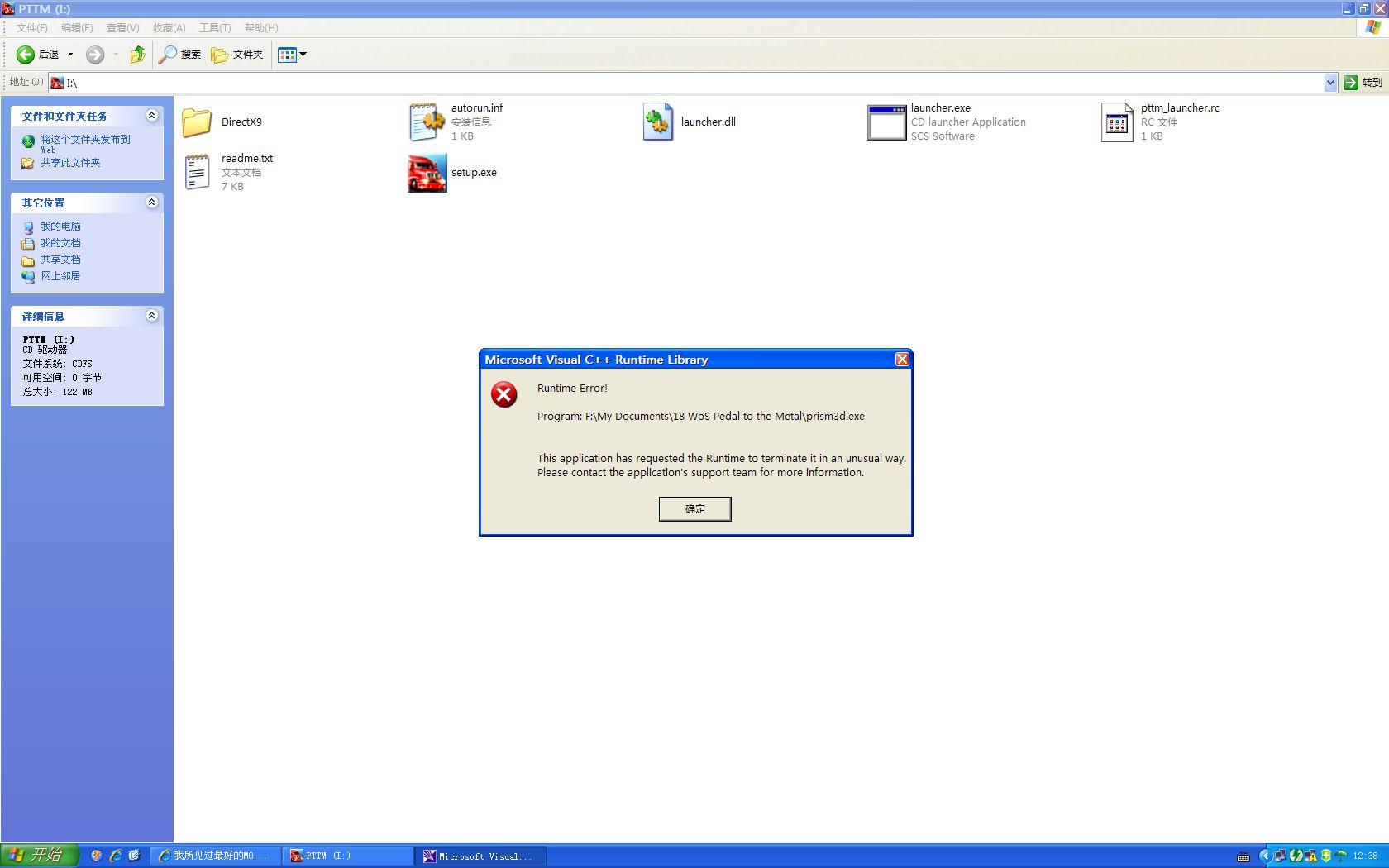1389x868 pixels.
Task: Open the 开始 Start menu
Action: pyautogui.click(x=39, y=856)
